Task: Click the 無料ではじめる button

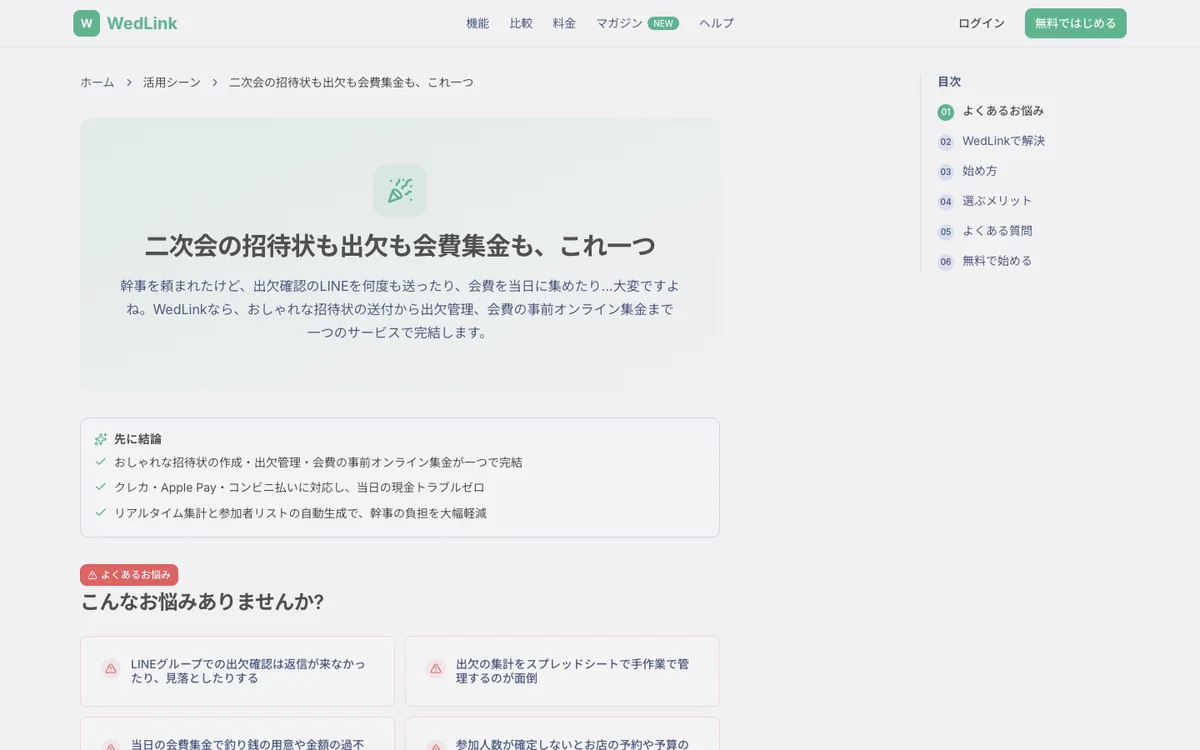Action: [x=1075, y=23]
